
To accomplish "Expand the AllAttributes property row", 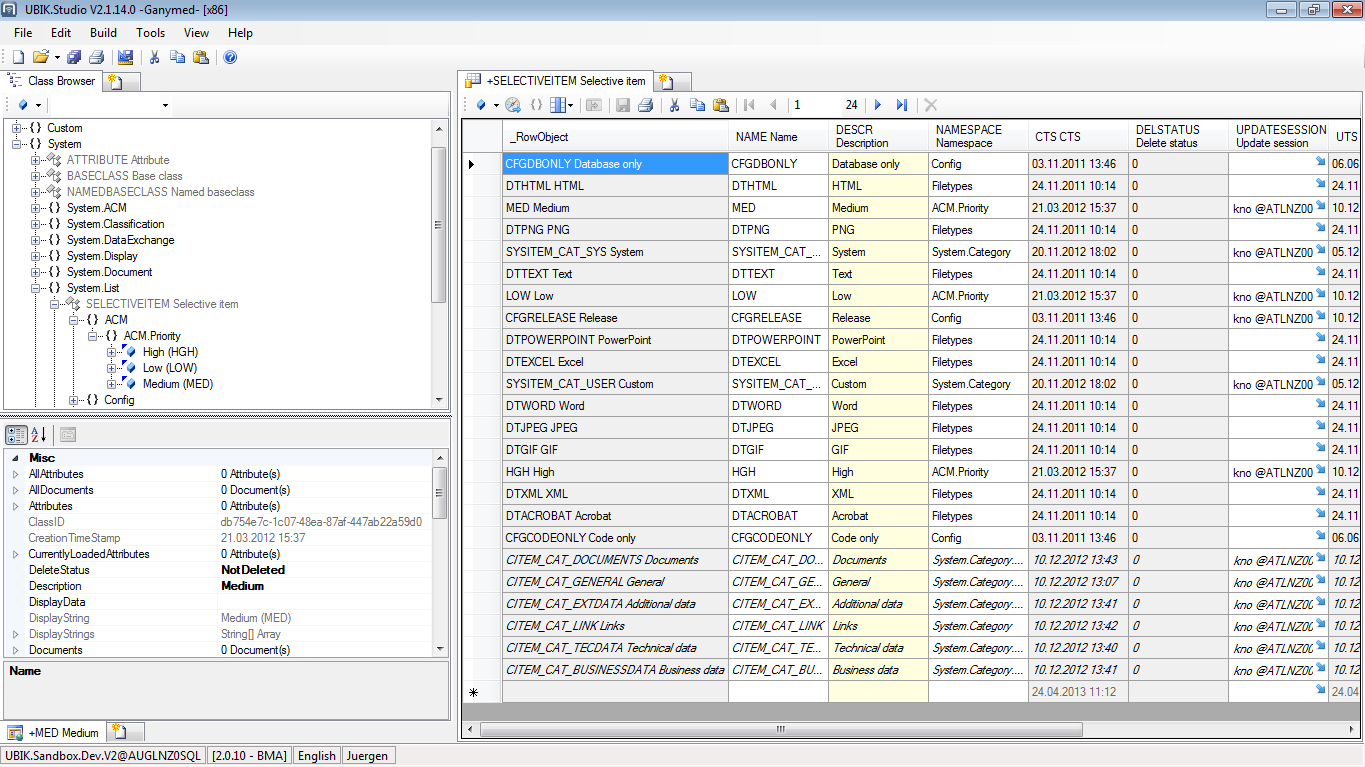I will (x=15, y=474).
